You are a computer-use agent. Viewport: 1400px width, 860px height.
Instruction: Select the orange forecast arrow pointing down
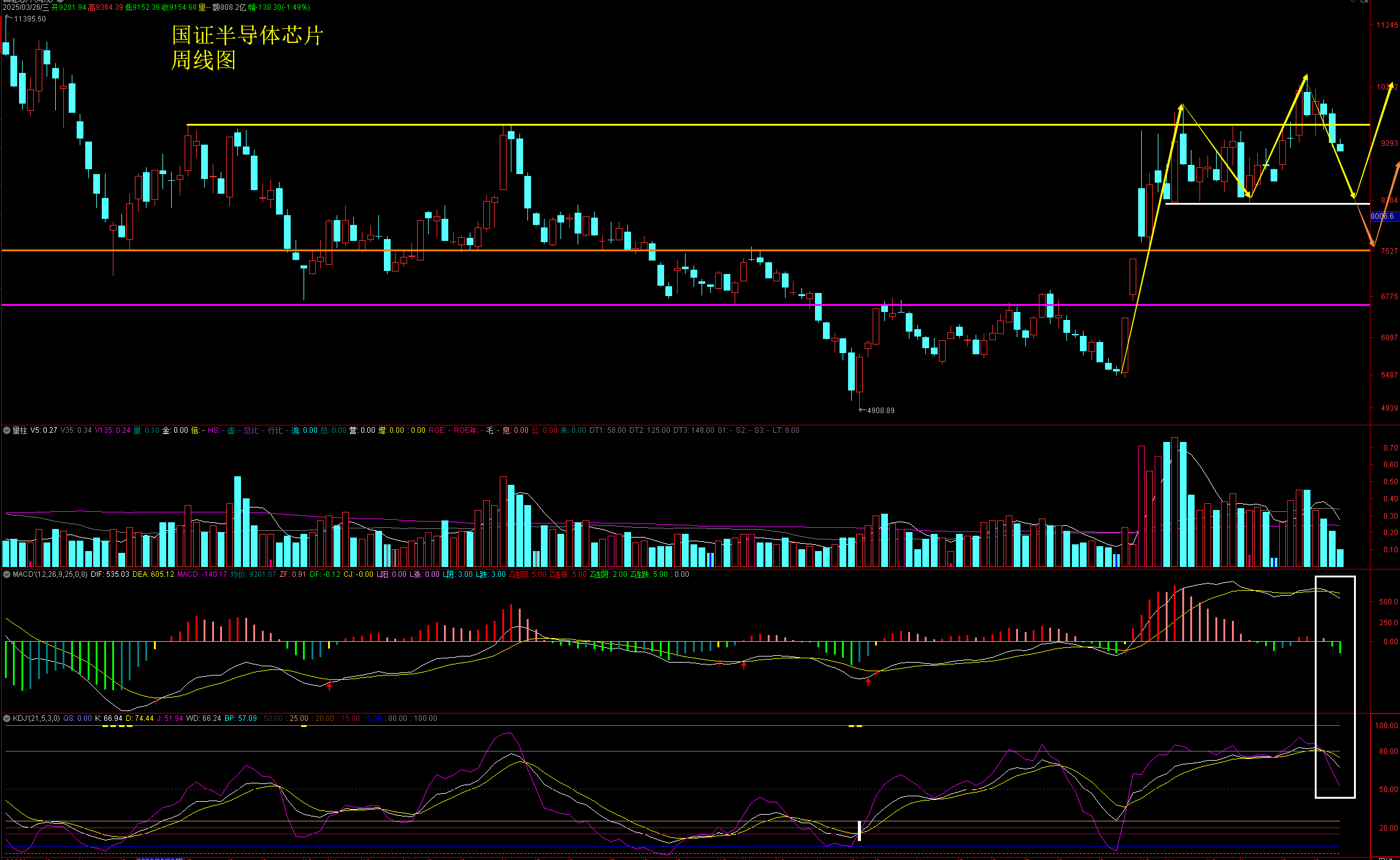coord(1364,224)
